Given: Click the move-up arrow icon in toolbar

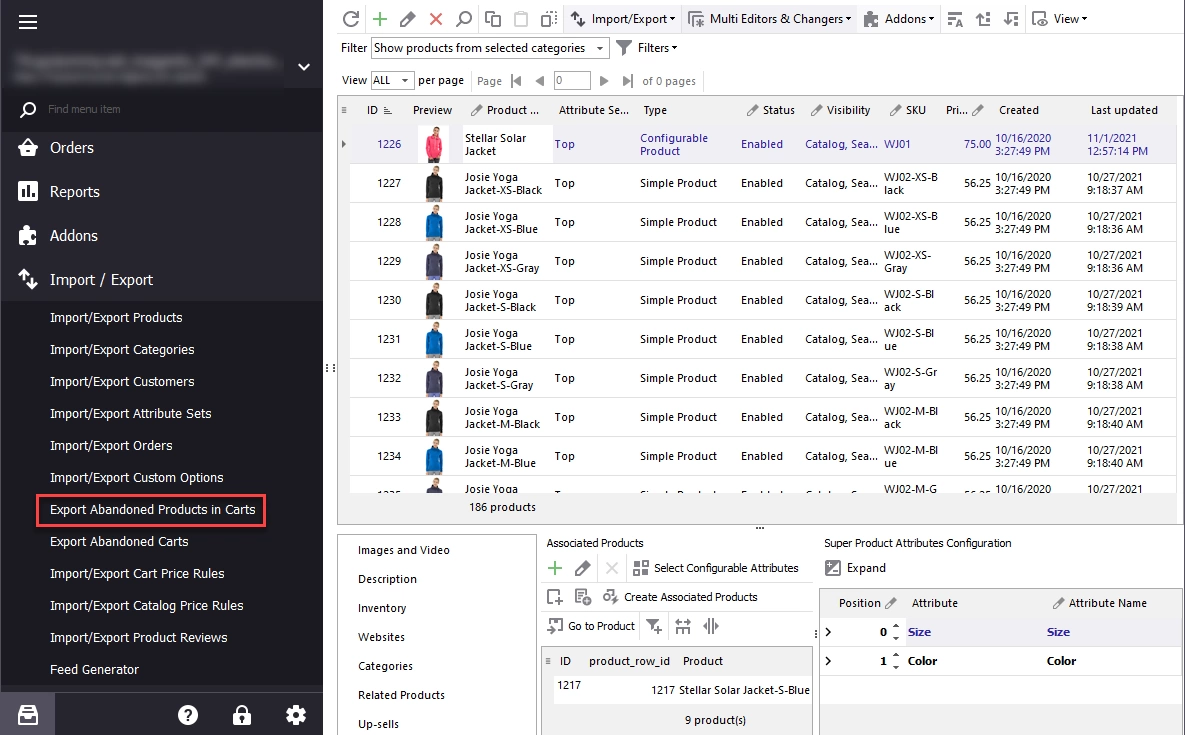Looking at the screenshot, I should (983, 19).
